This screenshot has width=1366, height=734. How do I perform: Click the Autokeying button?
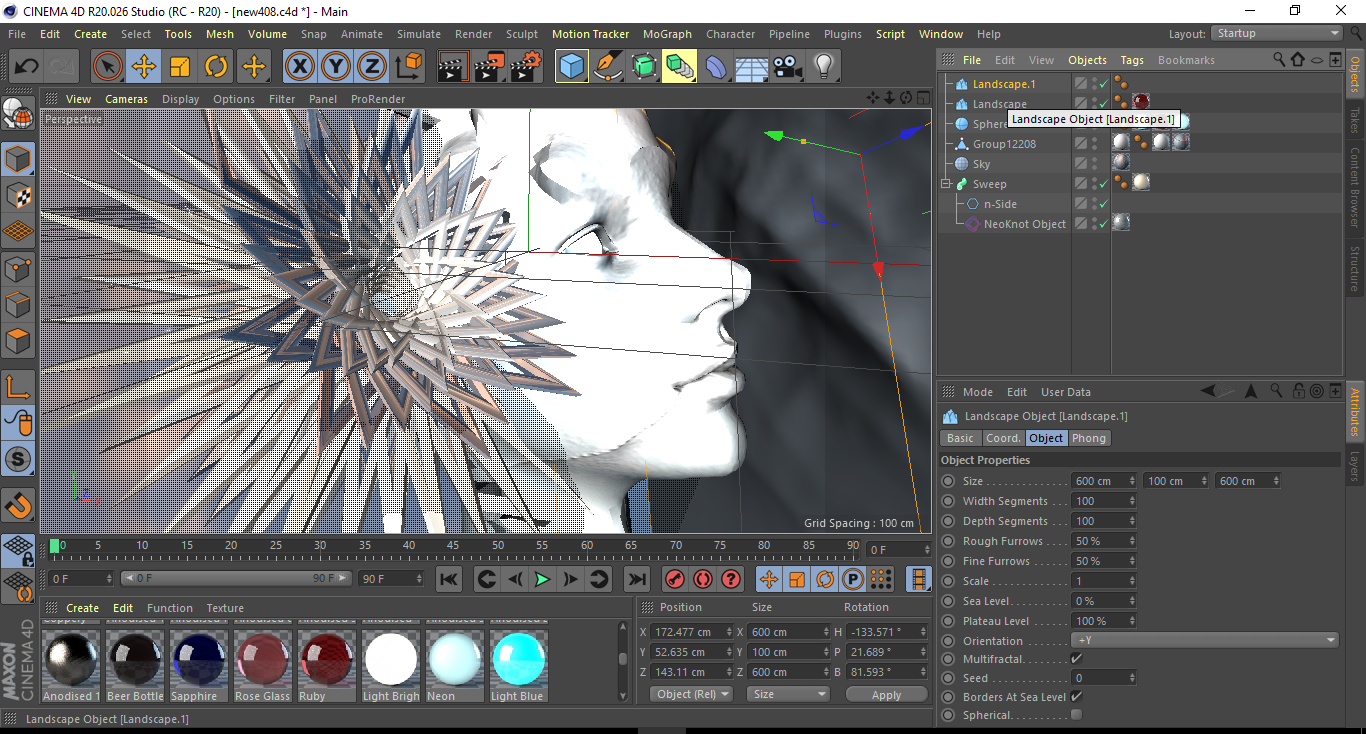tap(703, 579)
